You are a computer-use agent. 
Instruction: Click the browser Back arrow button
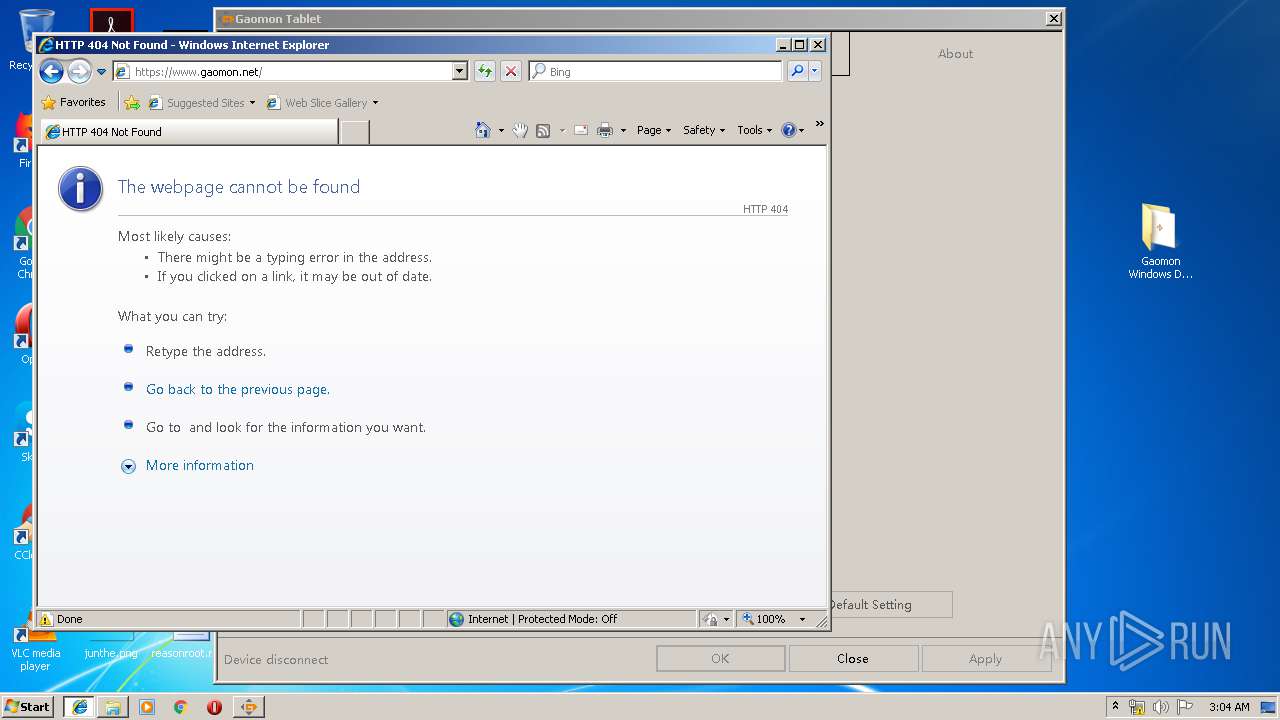pos(51,71)
